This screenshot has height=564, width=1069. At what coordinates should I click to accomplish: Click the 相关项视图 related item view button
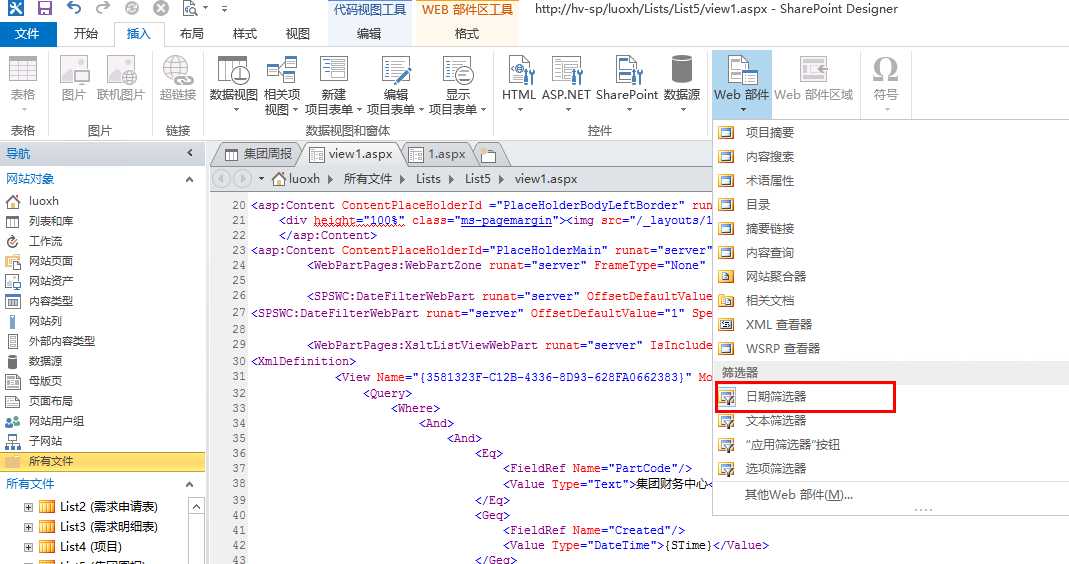coord(282,86)
